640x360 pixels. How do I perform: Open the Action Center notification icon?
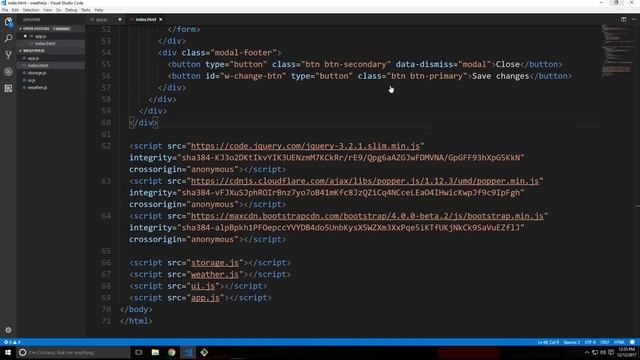(x=611, y=353)
